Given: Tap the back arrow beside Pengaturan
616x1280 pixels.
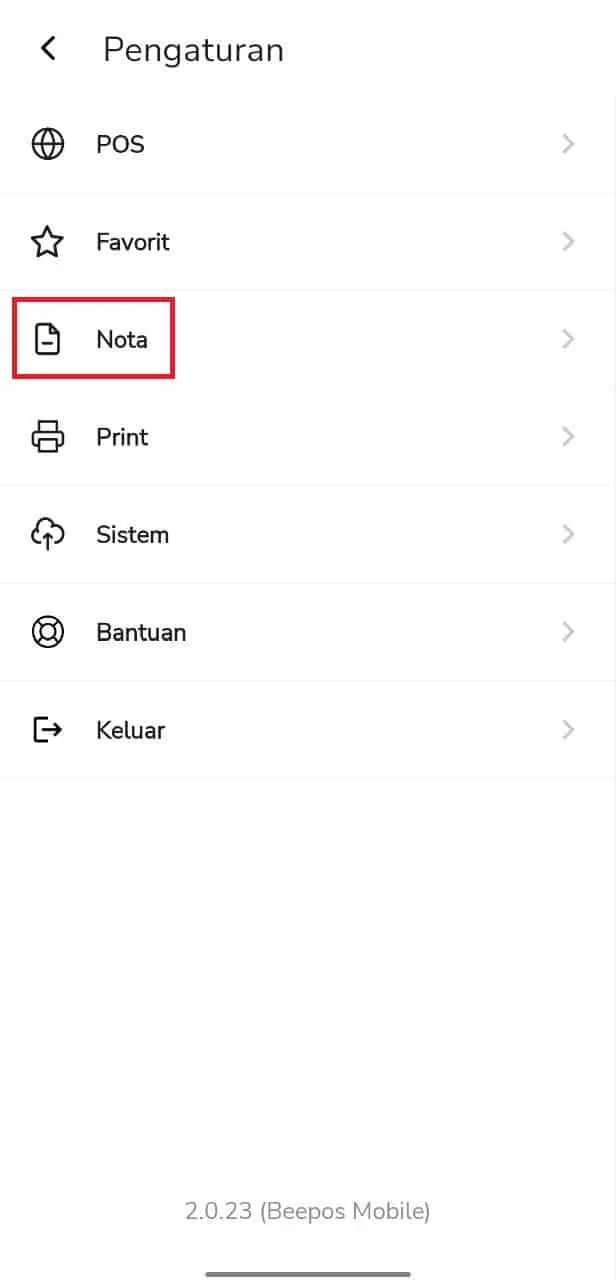Looking at the screenshot, I should point(48,48).
